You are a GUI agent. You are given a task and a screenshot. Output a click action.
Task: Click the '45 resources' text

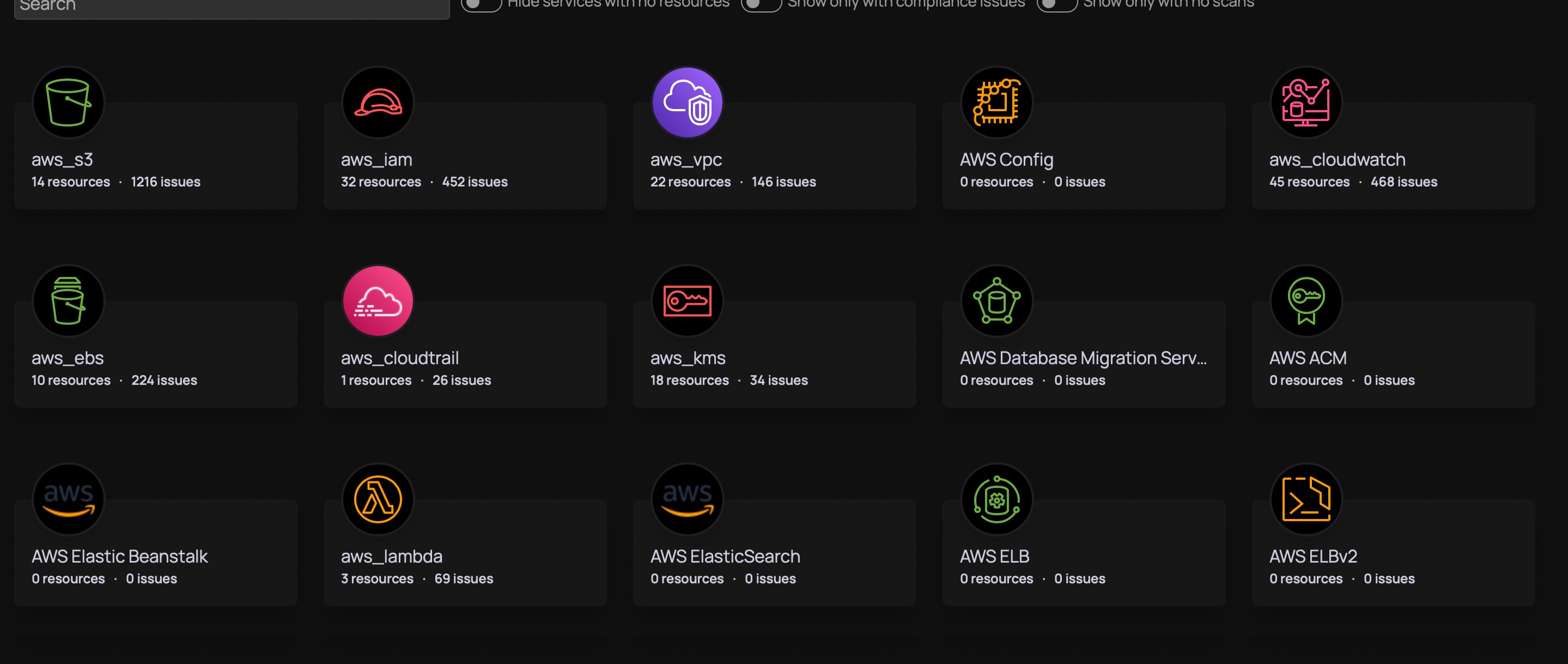coord(1309,182)
